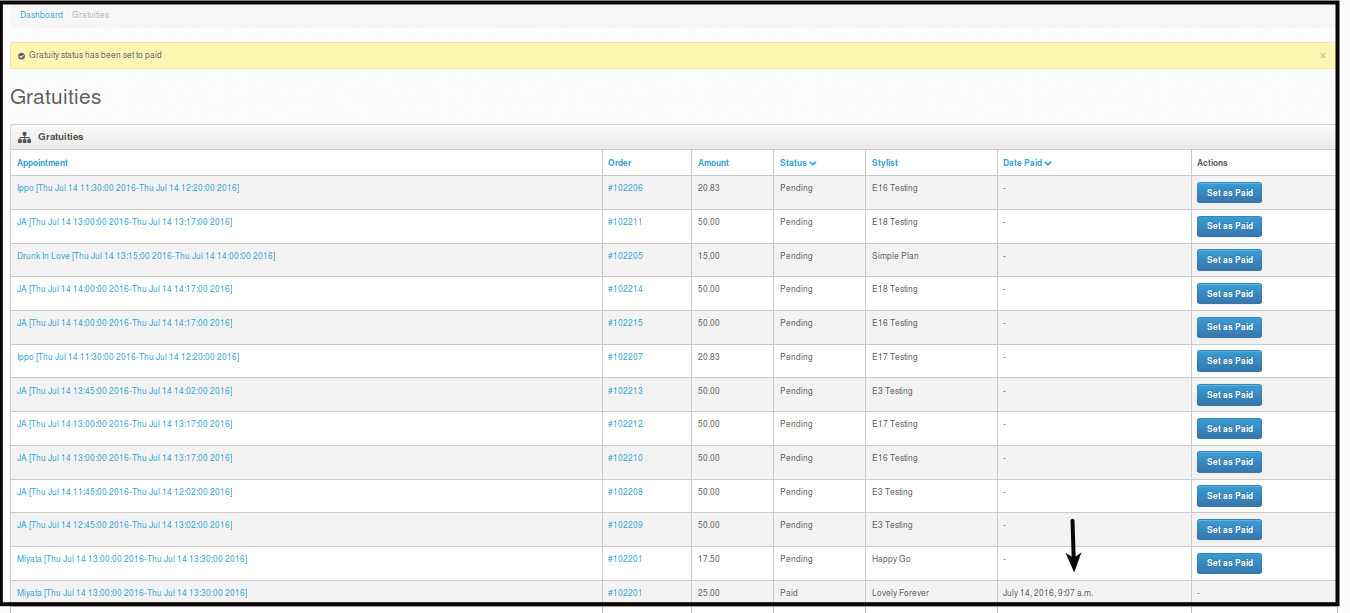The height and width of the screenshot is (613, 1350).
Task: Open order #102201 in the Paid row
Action: (625, 593)
